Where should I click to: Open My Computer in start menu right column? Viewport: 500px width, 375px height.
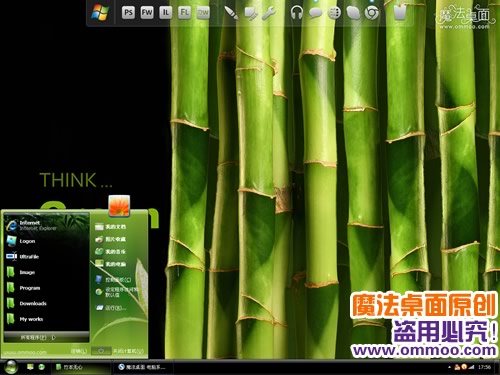[x=110, y=264]
